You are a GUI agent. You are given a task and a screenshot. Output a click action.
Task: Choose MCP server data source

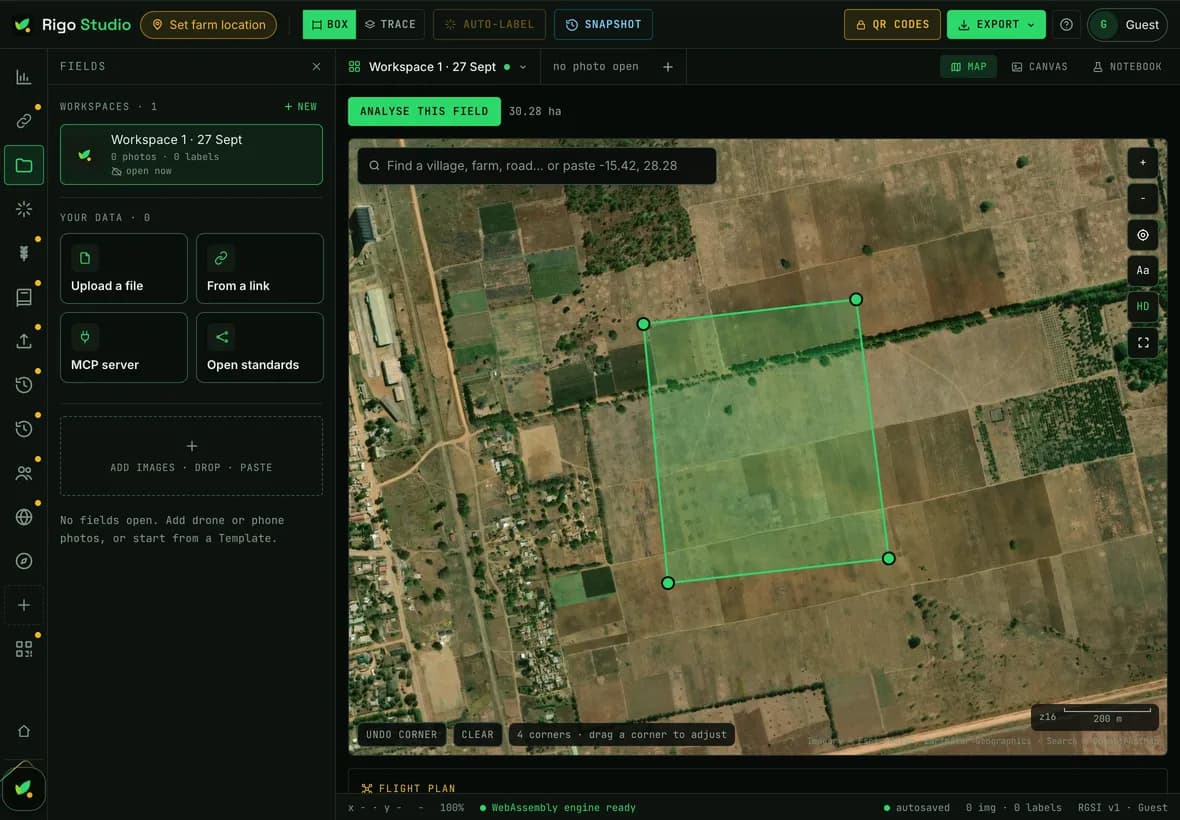[123, 348]
